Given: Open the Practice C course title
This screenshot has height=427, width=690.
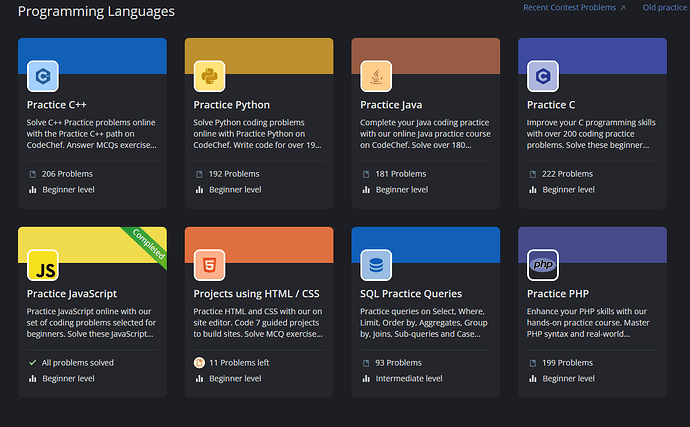Looking at the screenshot, I should pos(551,105).
